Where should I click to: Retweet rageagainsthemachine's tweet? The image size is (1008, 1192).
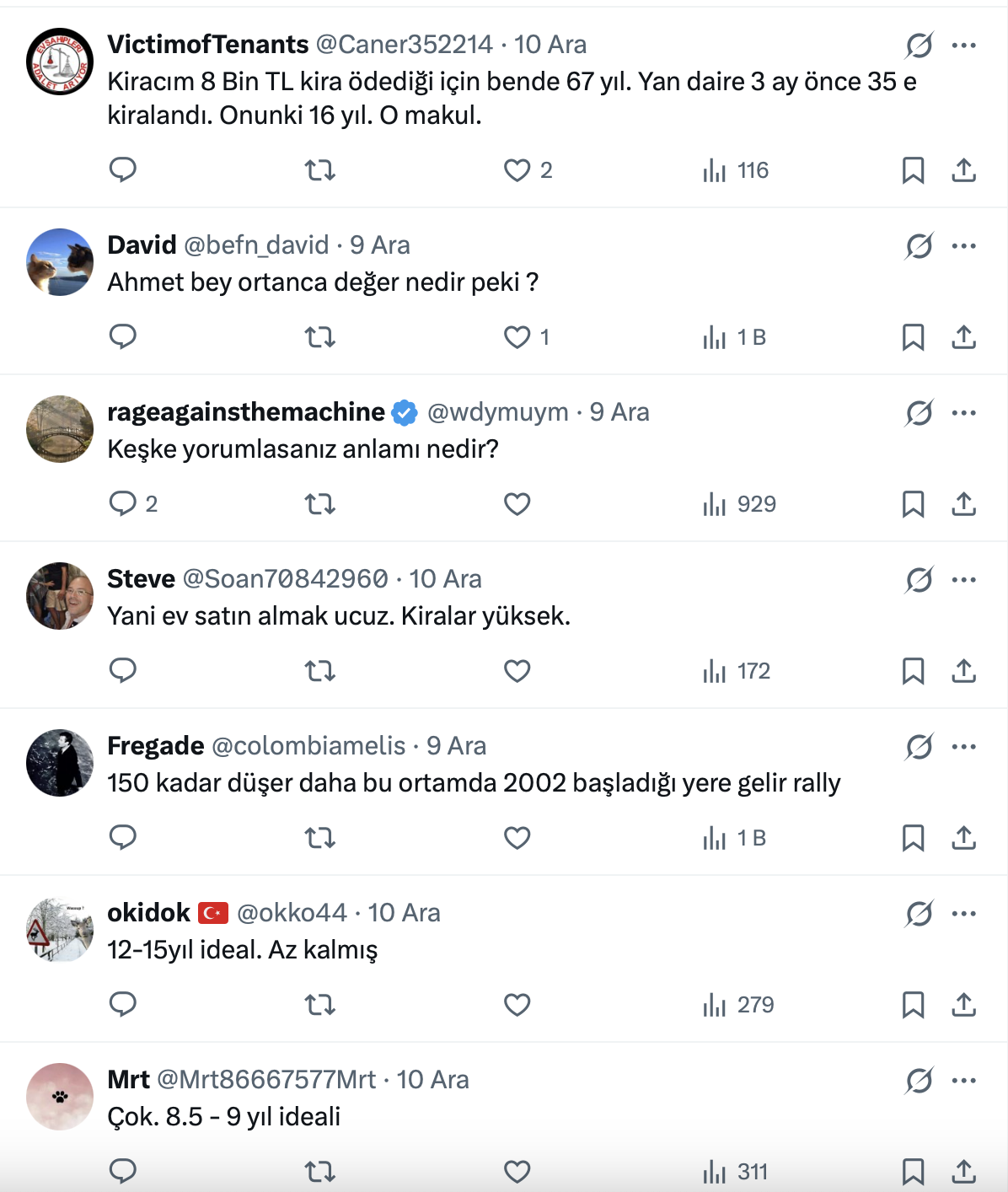tap(320, 504)
